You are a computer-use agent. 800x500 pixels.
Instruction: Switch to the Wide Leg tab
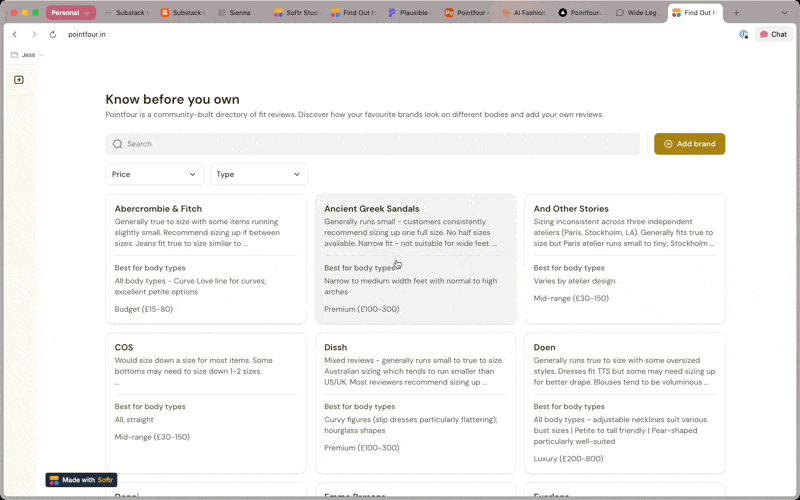point(638,13)
